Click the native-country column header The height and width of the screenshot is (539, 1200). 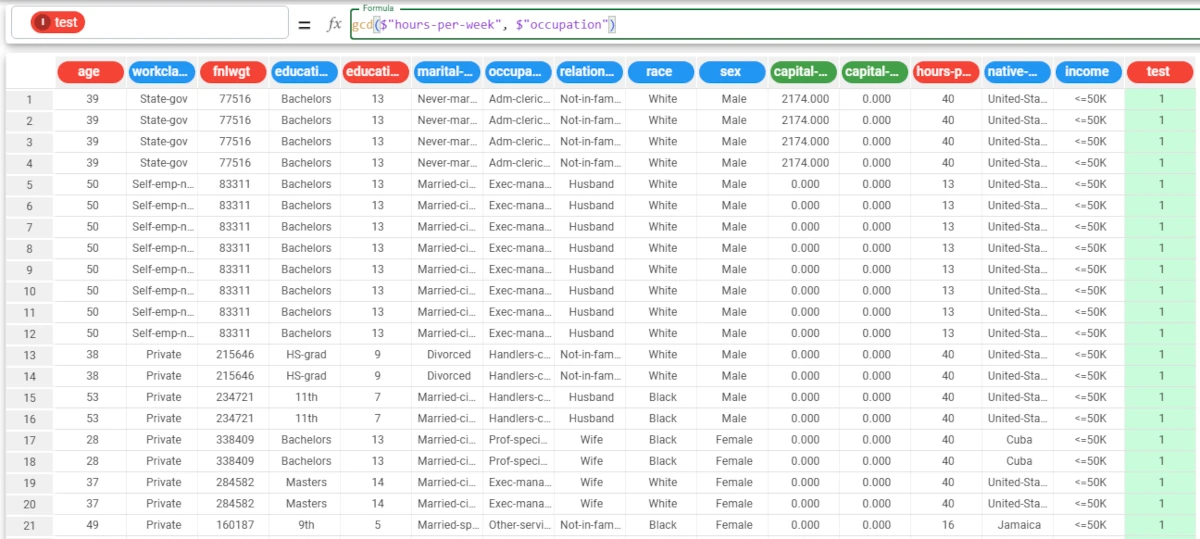(1017, 72)
